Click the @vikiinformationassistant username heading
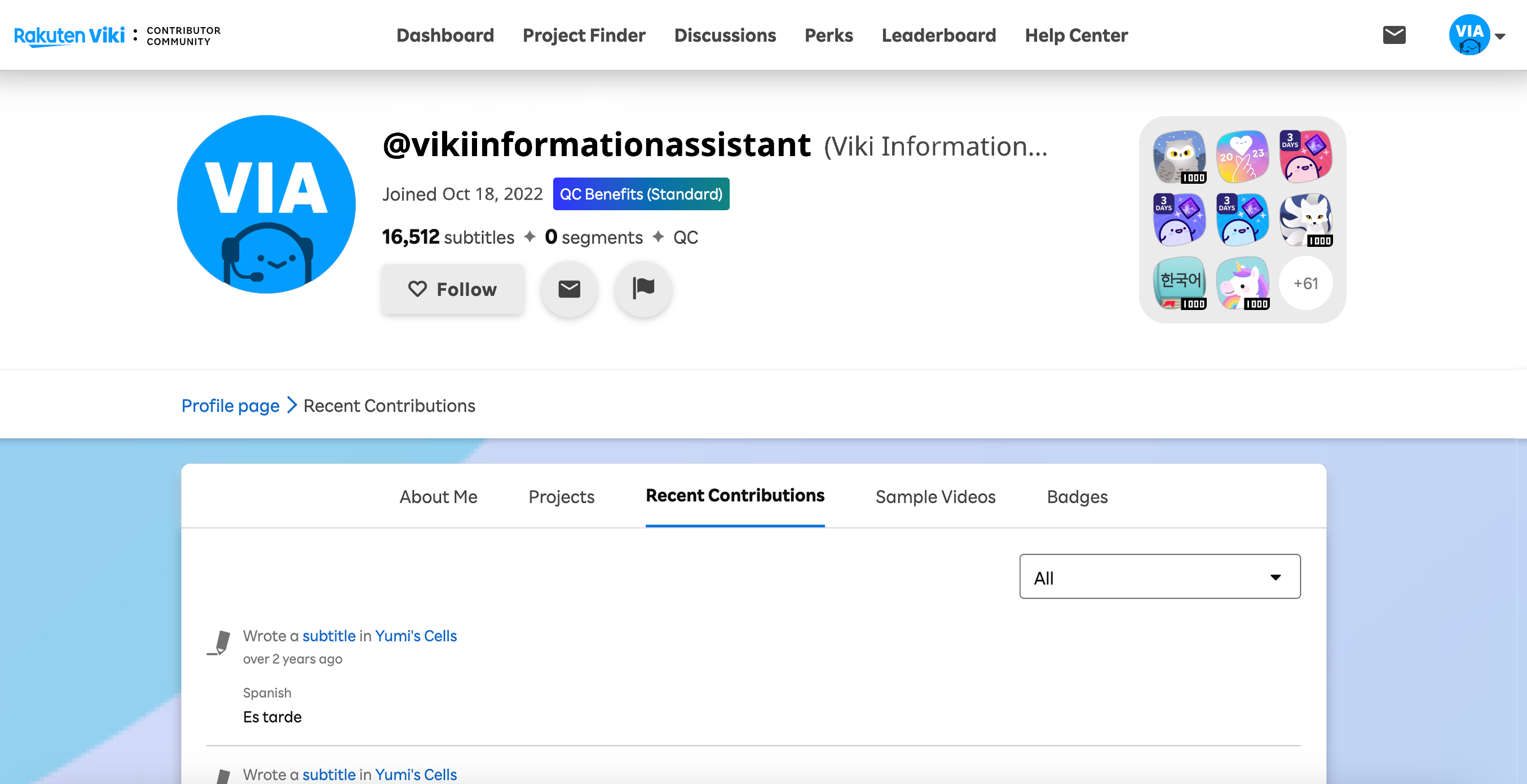 point(597,145)
